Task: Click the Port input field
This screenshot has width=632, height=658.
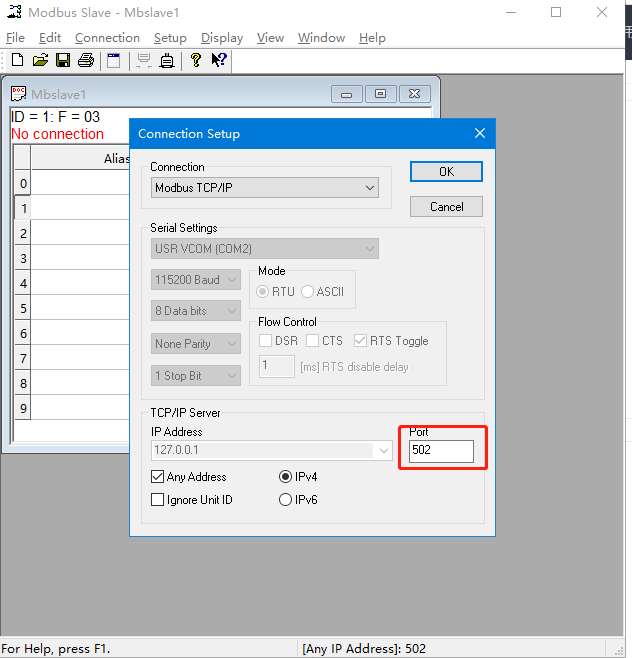Action: (441, 452)
